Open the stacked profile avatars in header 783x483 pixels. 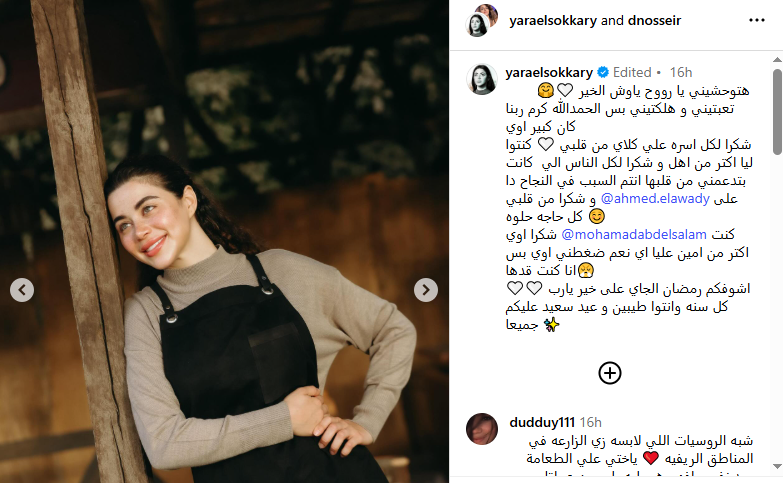(482, 20)
